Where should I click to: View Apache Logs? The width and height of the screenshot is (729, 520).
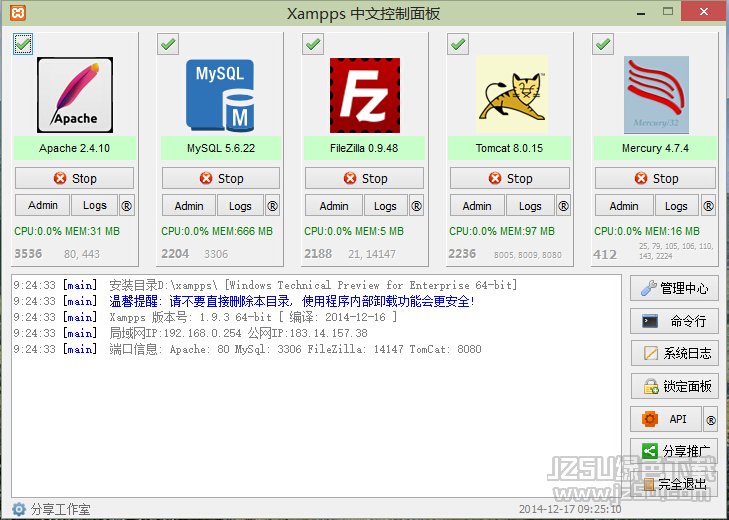coord(94,206)
